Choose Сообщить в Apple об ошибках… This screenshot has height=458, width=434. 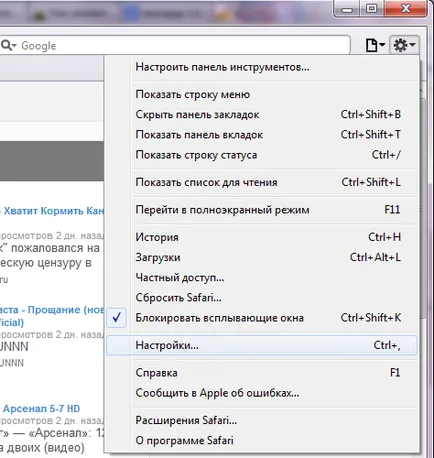tap(262, 393)
